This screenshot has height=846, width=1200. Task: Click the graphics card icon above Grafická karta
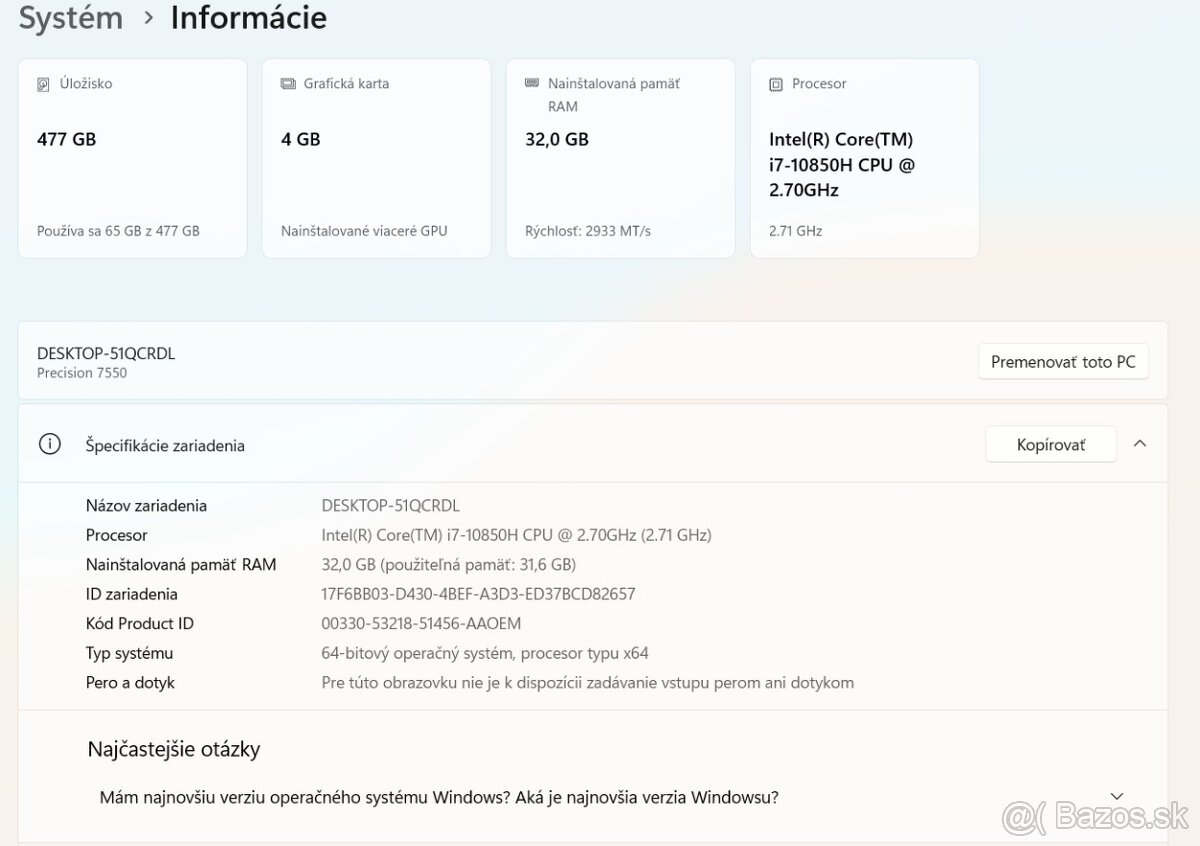point(288,84)
